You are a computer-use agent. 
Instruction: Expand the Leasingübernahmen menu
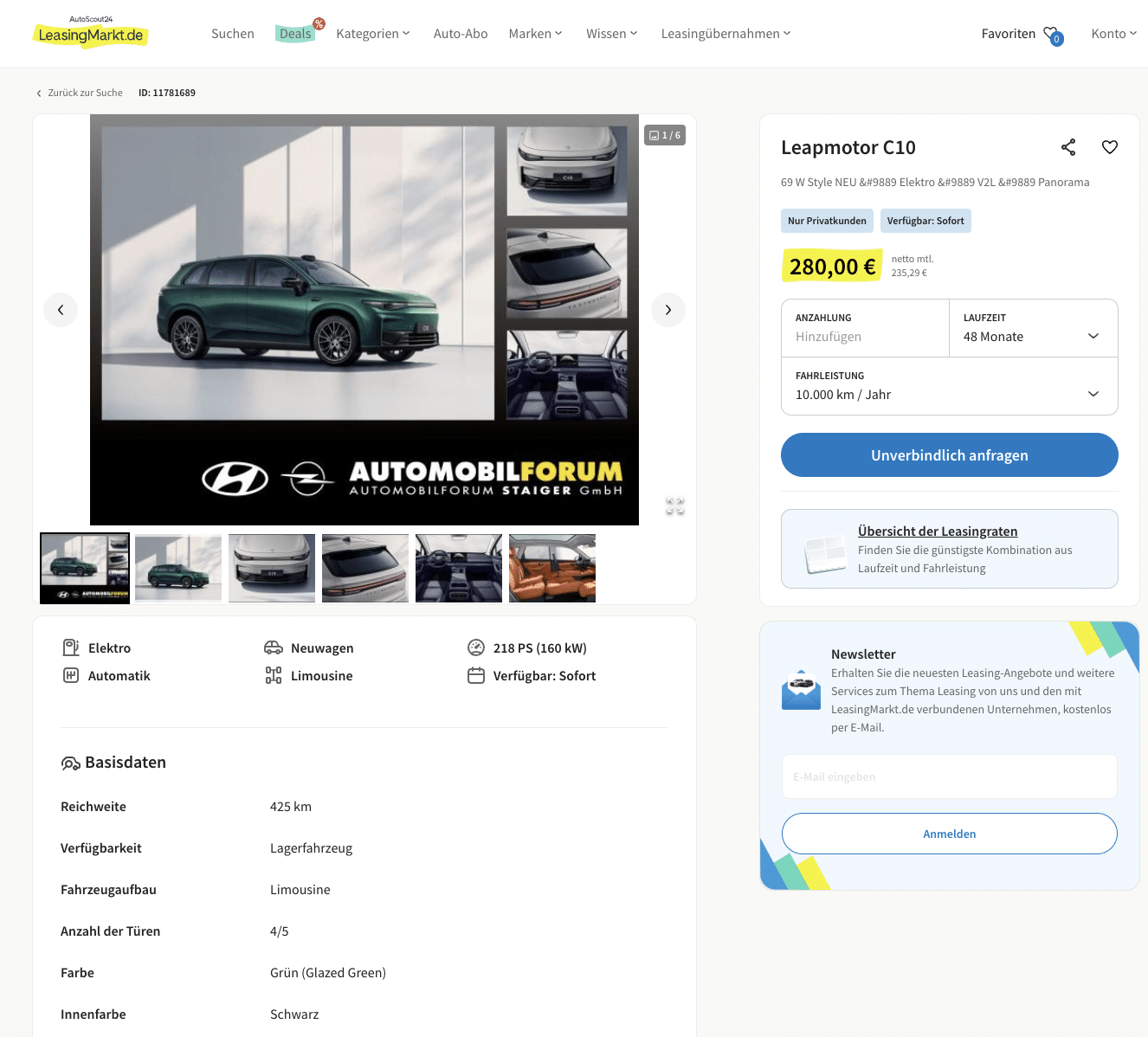(726, 34)
